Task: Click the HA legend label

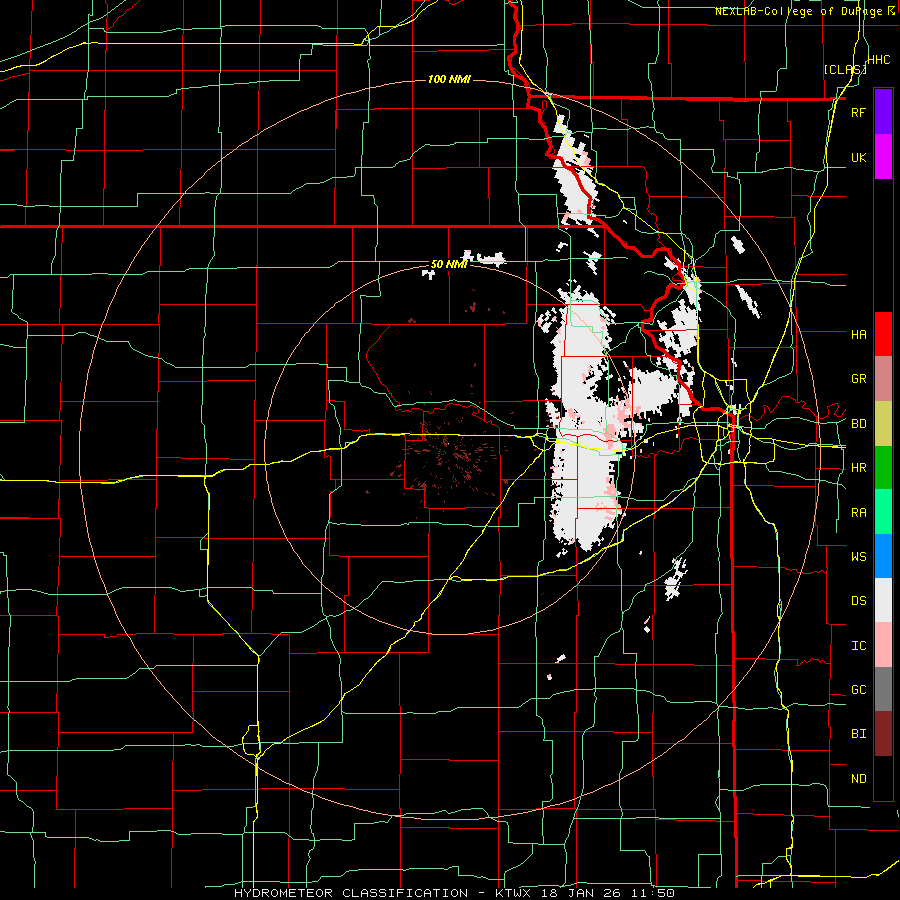Action: click(858, 334)
